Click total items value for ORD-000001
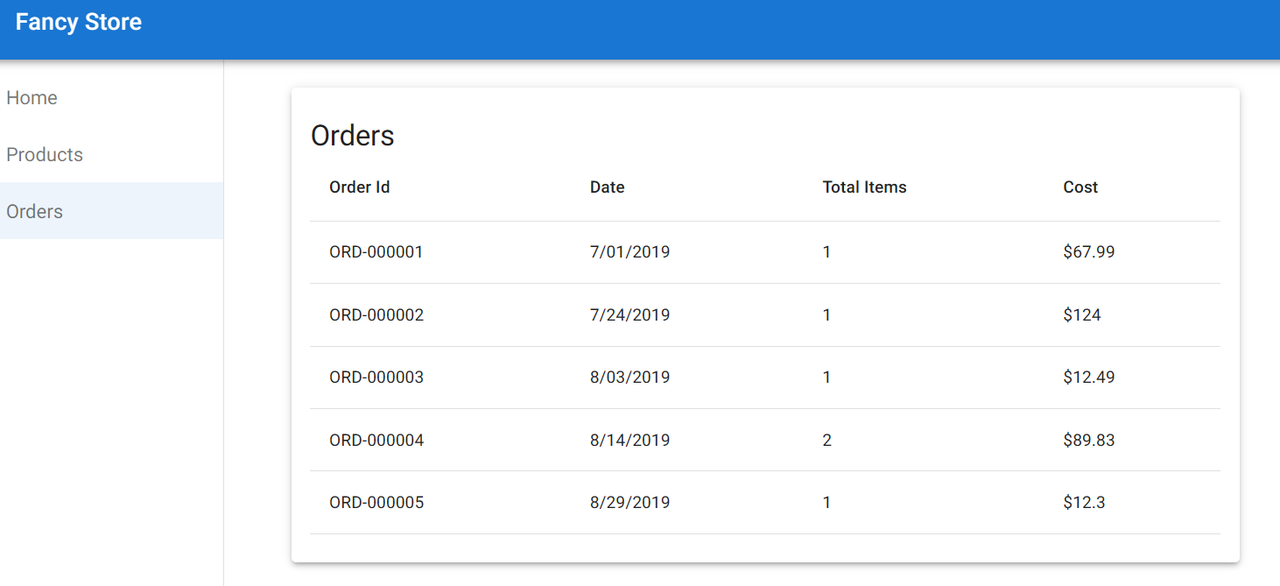1280x586 pixels. point(827,252)
